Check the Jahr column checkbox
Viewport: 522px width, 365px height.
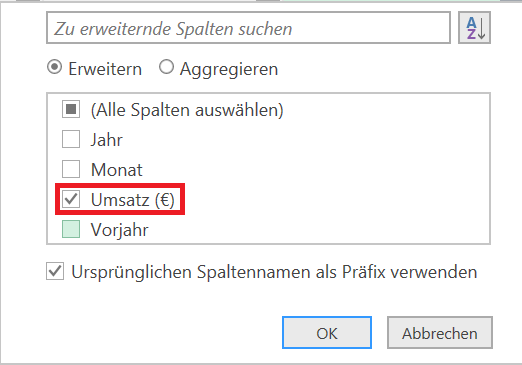71,139
